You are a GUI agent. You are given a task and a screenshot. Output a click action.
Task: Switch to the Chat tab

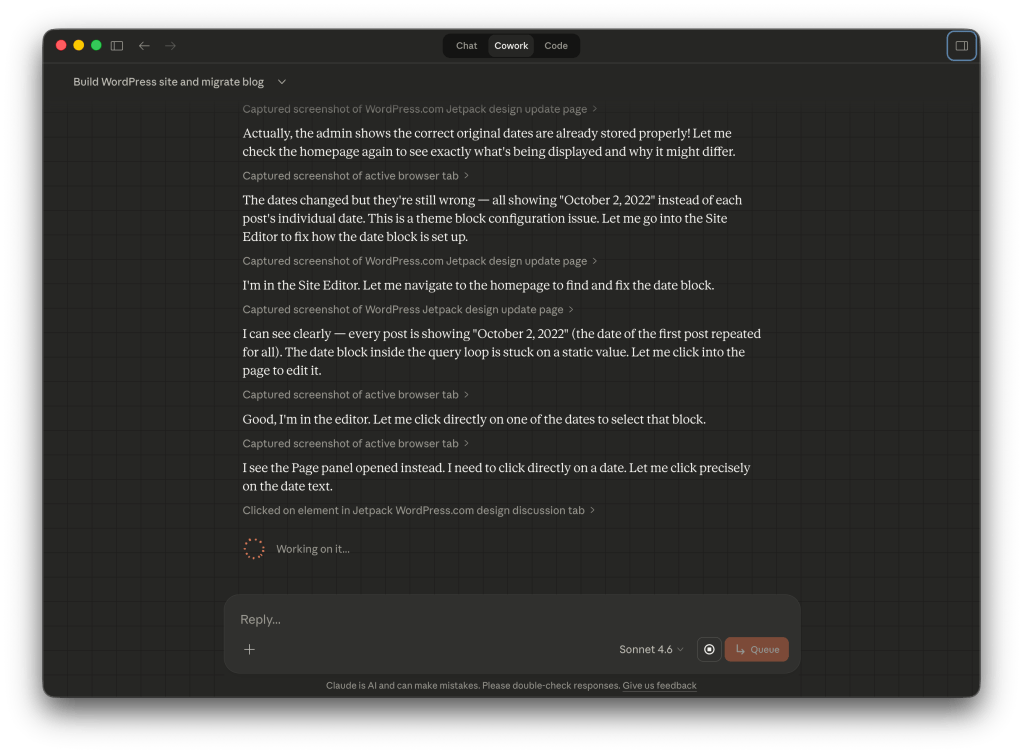(466, 46)
